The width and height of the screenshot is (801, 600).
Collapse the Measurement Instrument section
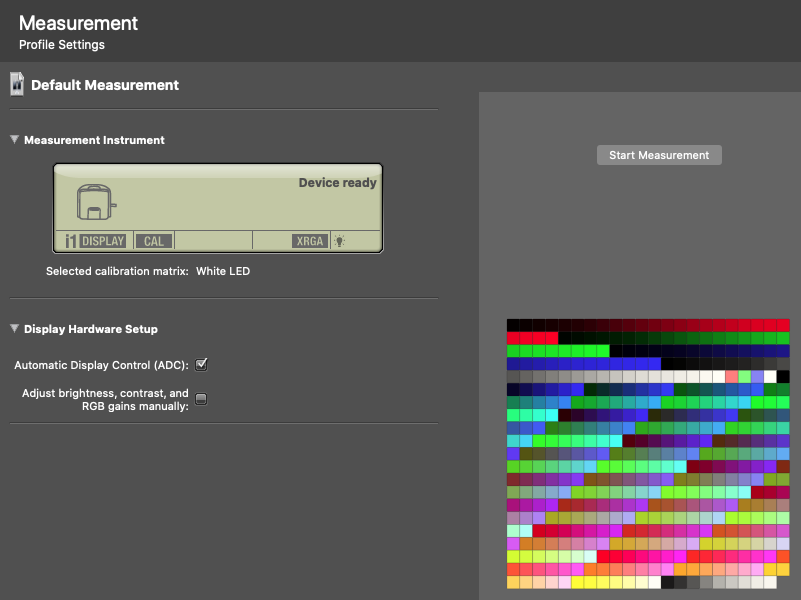click(14, 139)
